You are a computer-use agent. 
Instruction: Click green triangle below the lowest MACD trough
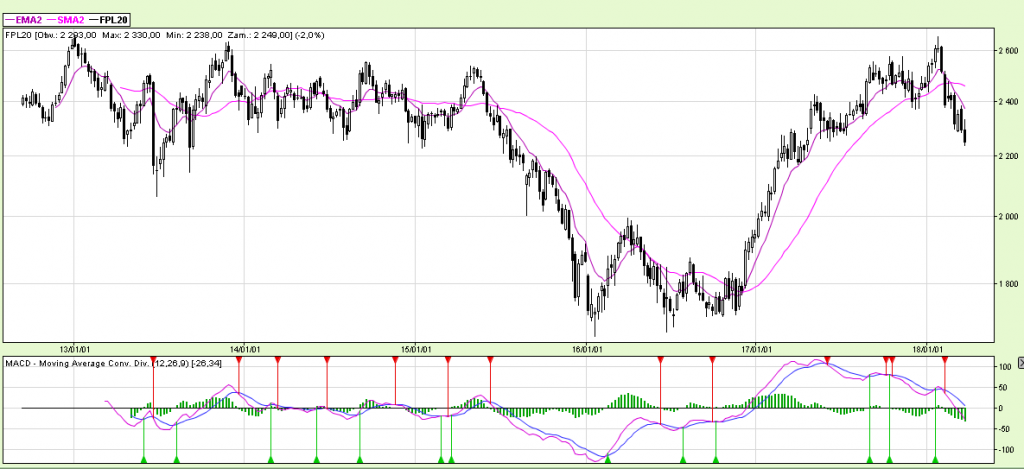(607, 459)
